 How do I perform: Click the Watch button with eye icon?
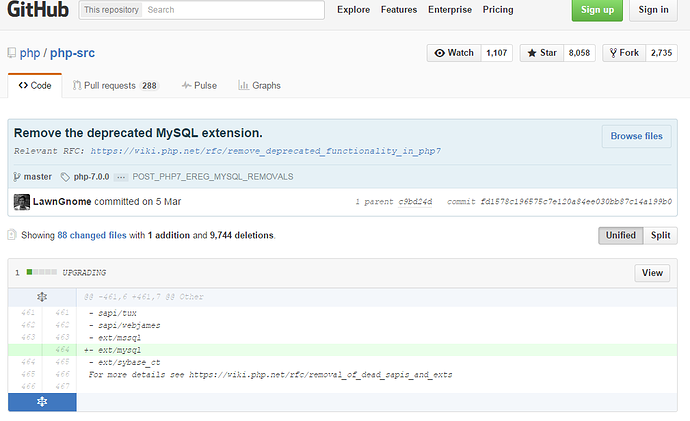click(454, 53)
